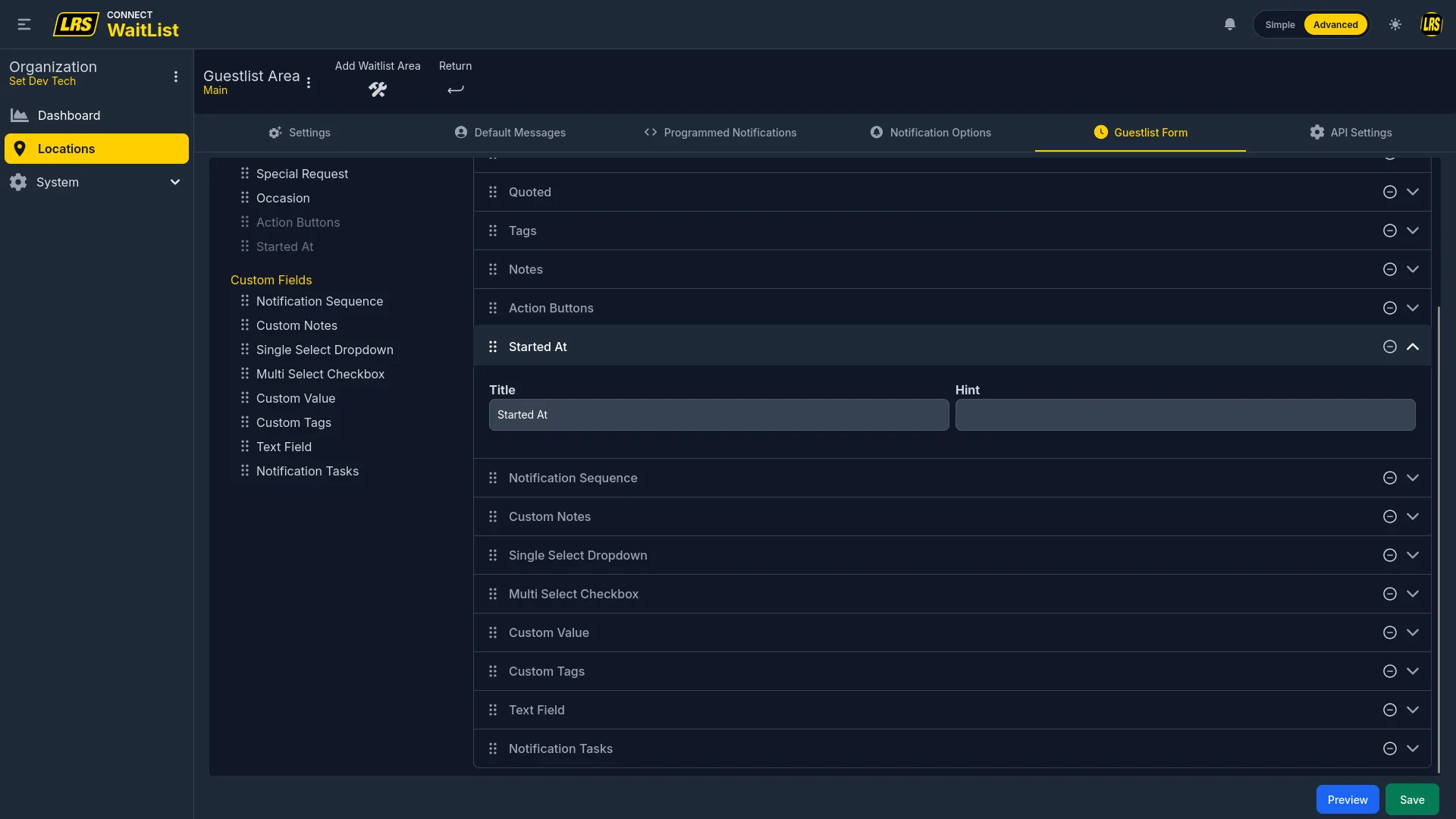Collapse the sidebar with the hamburger icon
1456x819 pixels.
(x=24, y=24)
